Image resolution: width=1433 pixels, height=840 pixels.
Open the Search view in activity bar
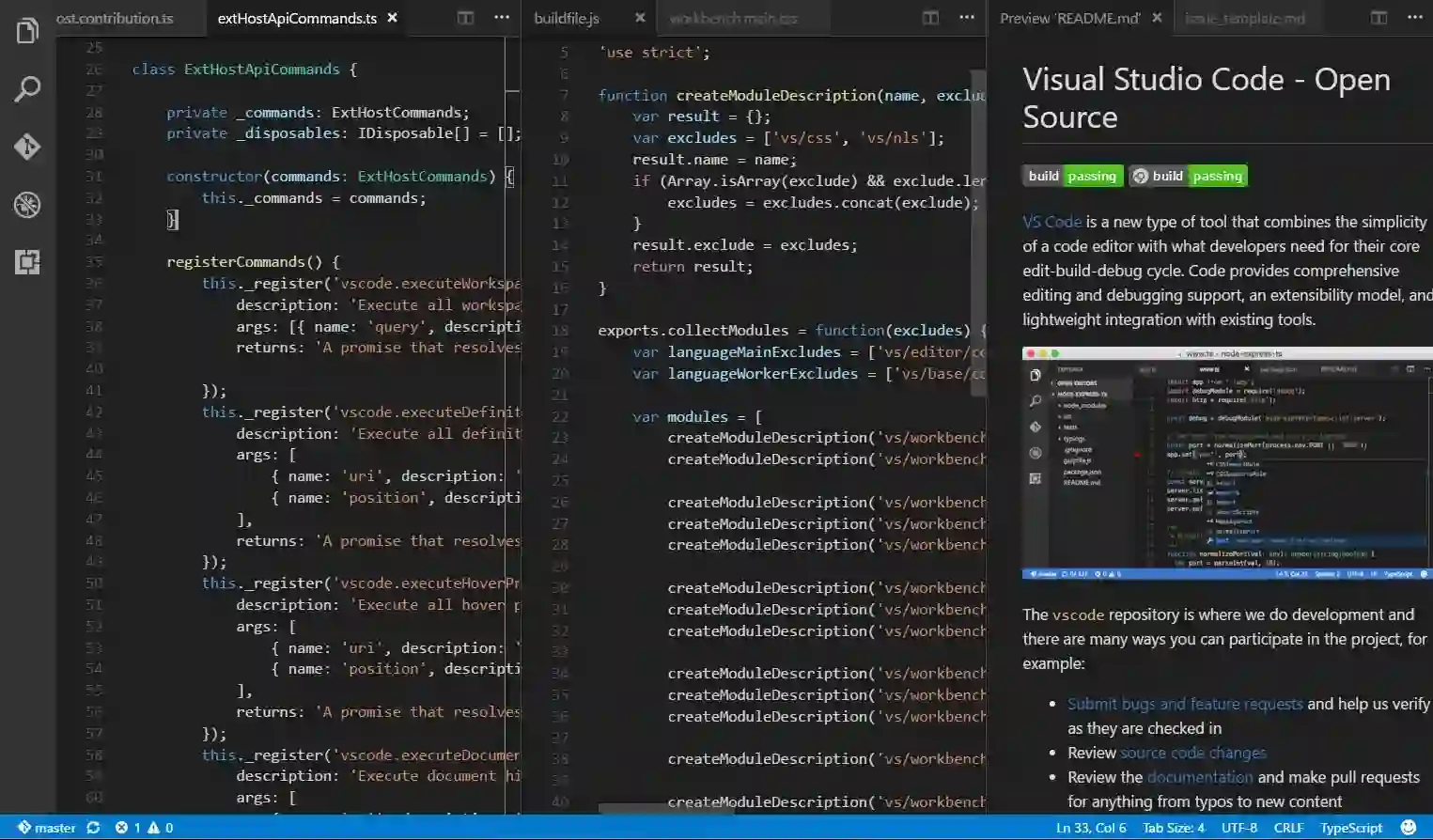pyautogui.click(x=27, y=89)
